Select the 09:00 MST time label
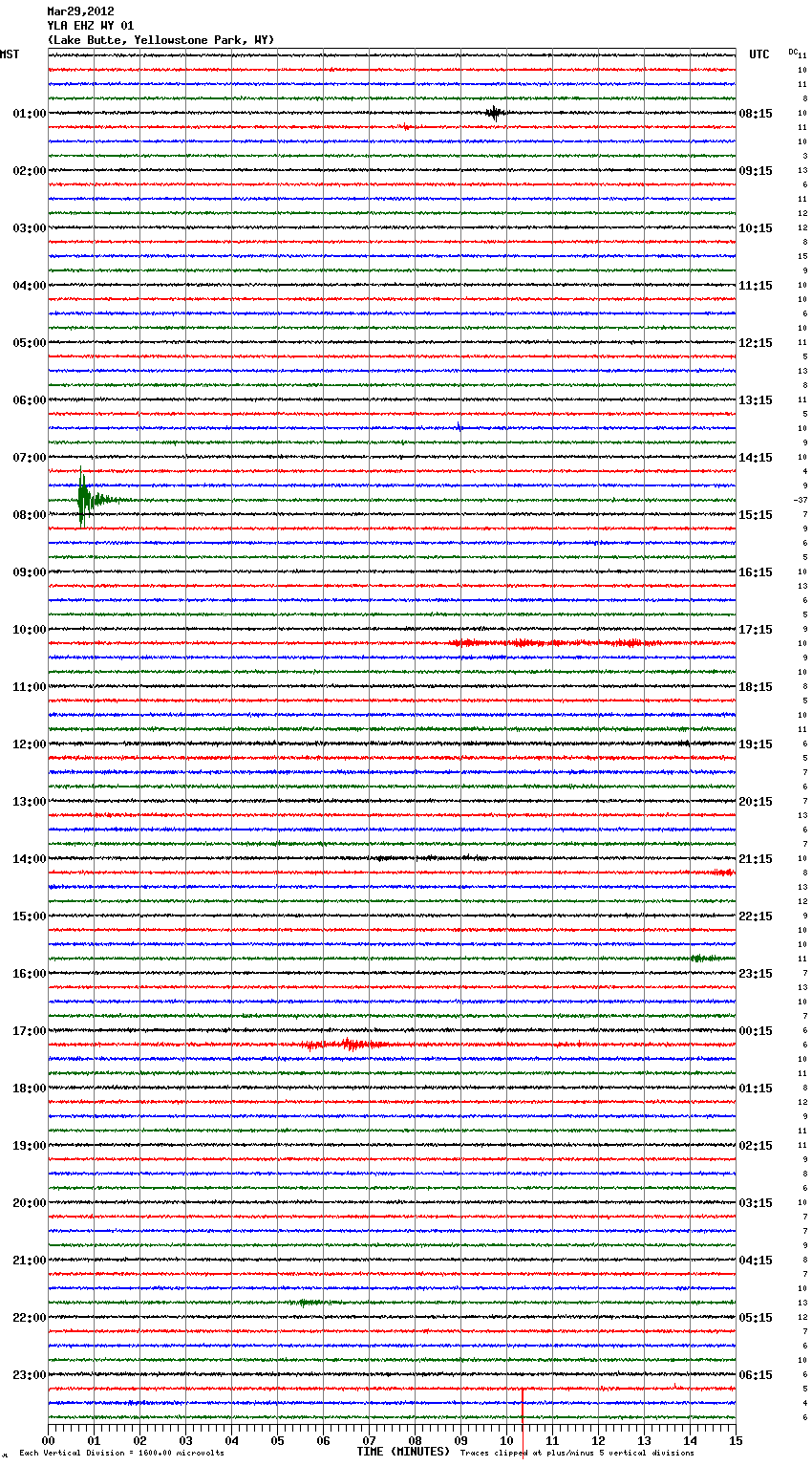The height and width of the screenshot is (1466, 812). tap(30, 572)
